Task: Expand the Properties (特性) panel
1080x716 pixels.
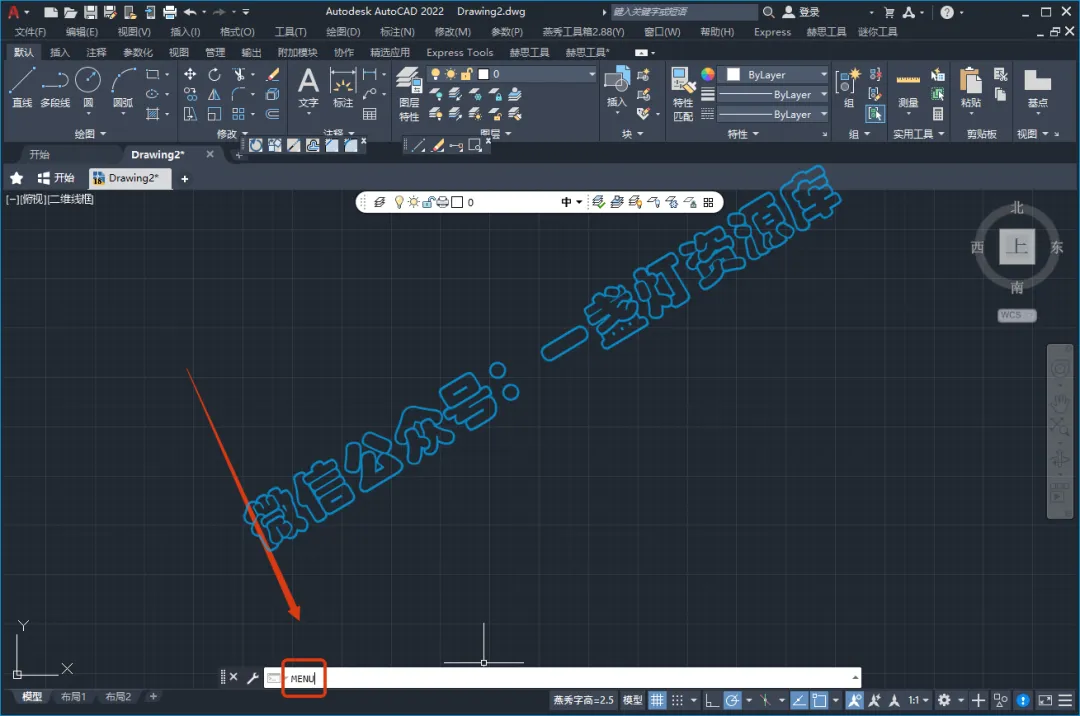Action: tap(742, 134)
